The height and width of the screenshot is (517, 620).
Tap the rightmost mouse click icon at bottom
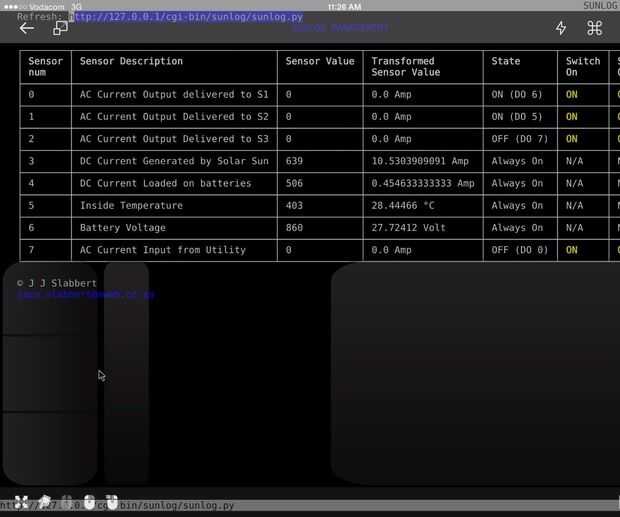tap(112, 502)
